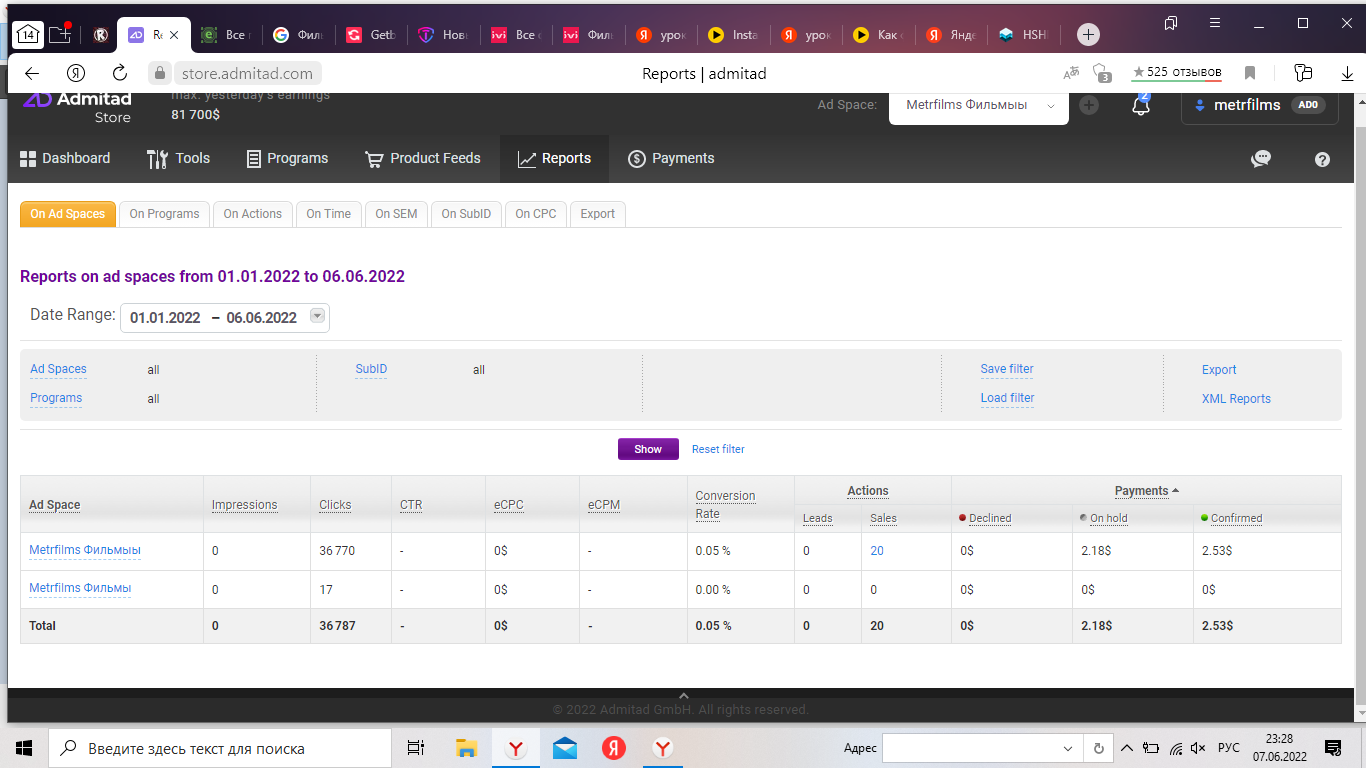The height and width of the screenshot is (768, 1366).
Task: Click the Load filter link
Action: [1007, 398]
